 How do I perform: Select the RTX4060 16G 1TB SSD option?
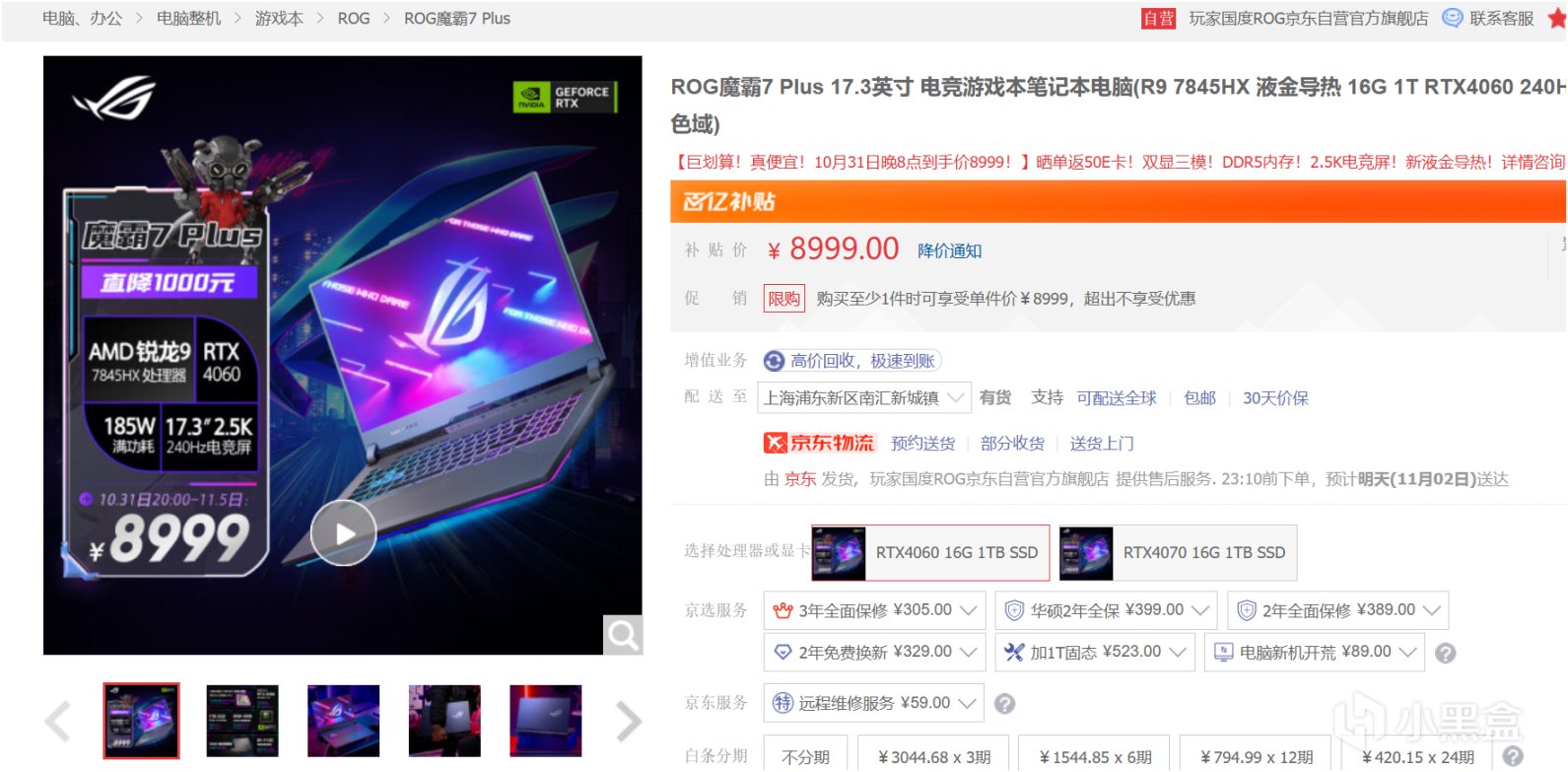coord(930,553)
